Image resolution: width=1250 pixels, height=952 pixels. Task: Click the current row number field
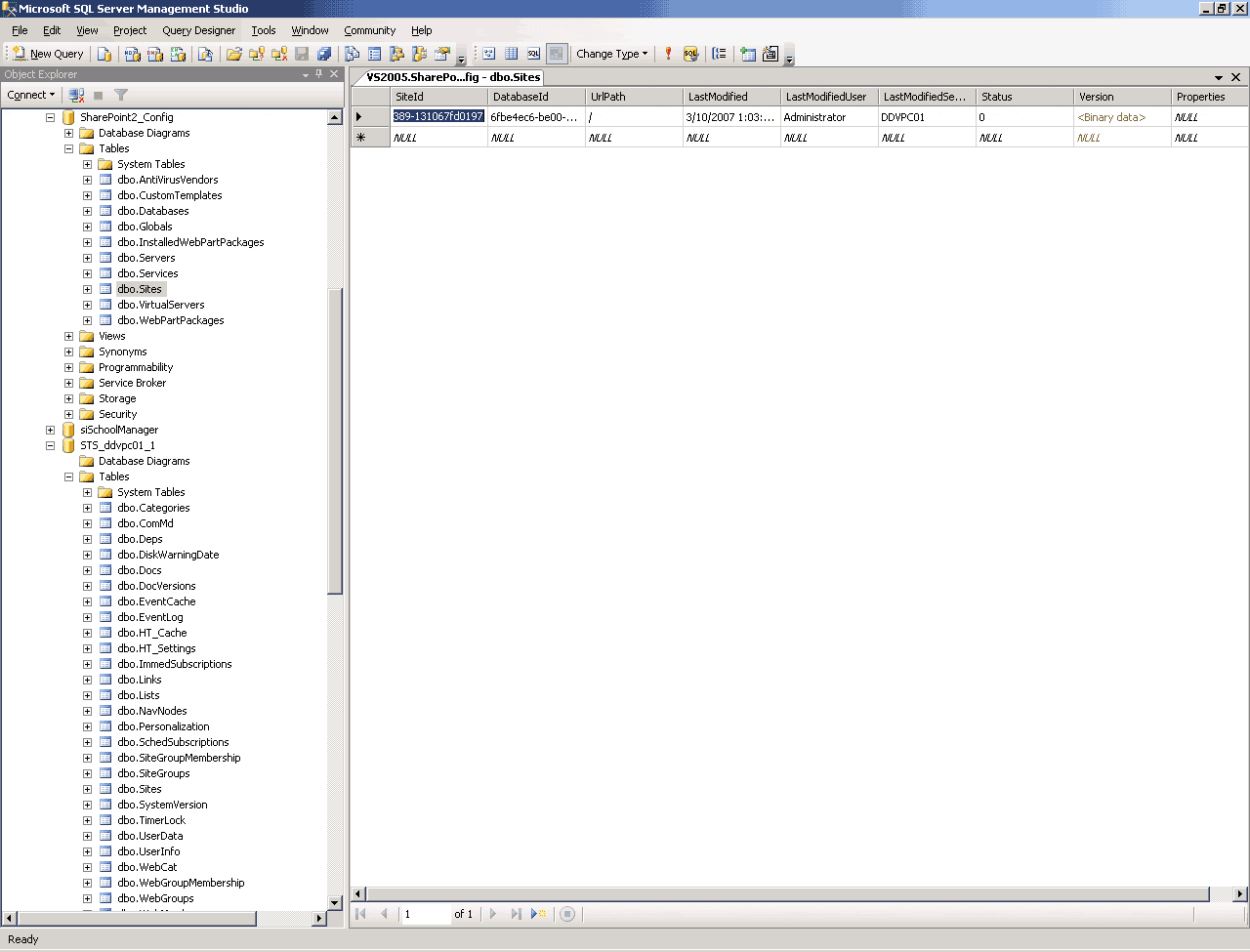(x=426, y=914)
